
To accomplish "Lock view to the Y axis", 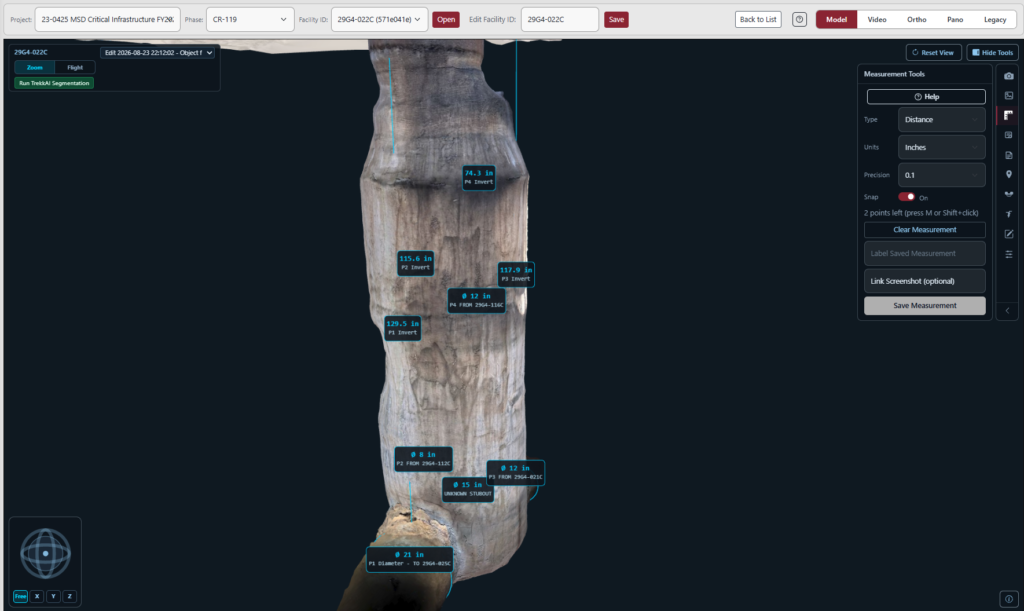I will tap(54, 596).
